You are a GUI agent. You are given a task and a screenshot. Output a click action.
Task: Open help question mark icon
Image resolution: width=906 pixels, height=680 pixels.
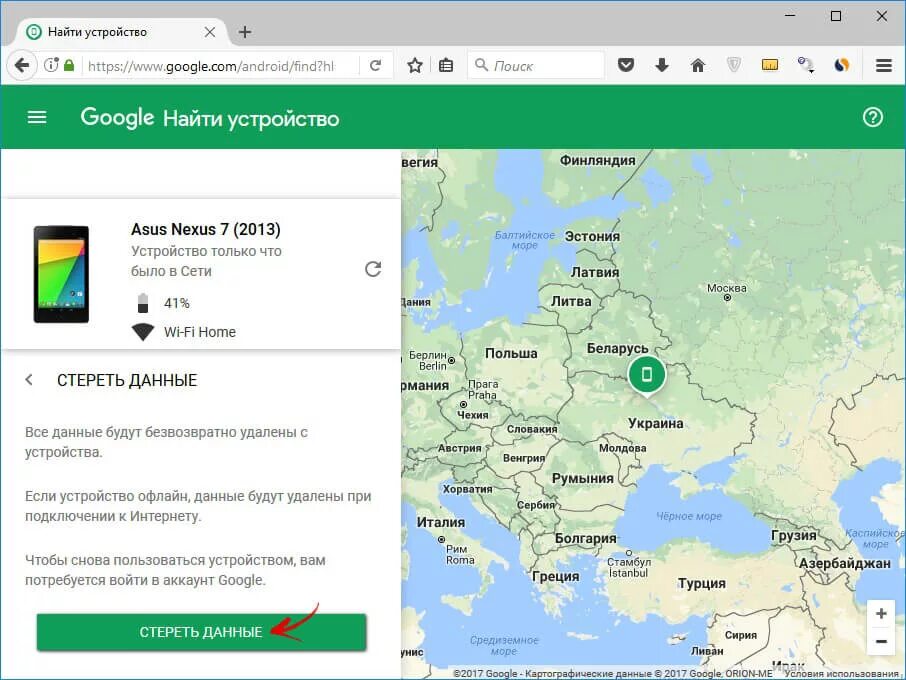(872, 117)
